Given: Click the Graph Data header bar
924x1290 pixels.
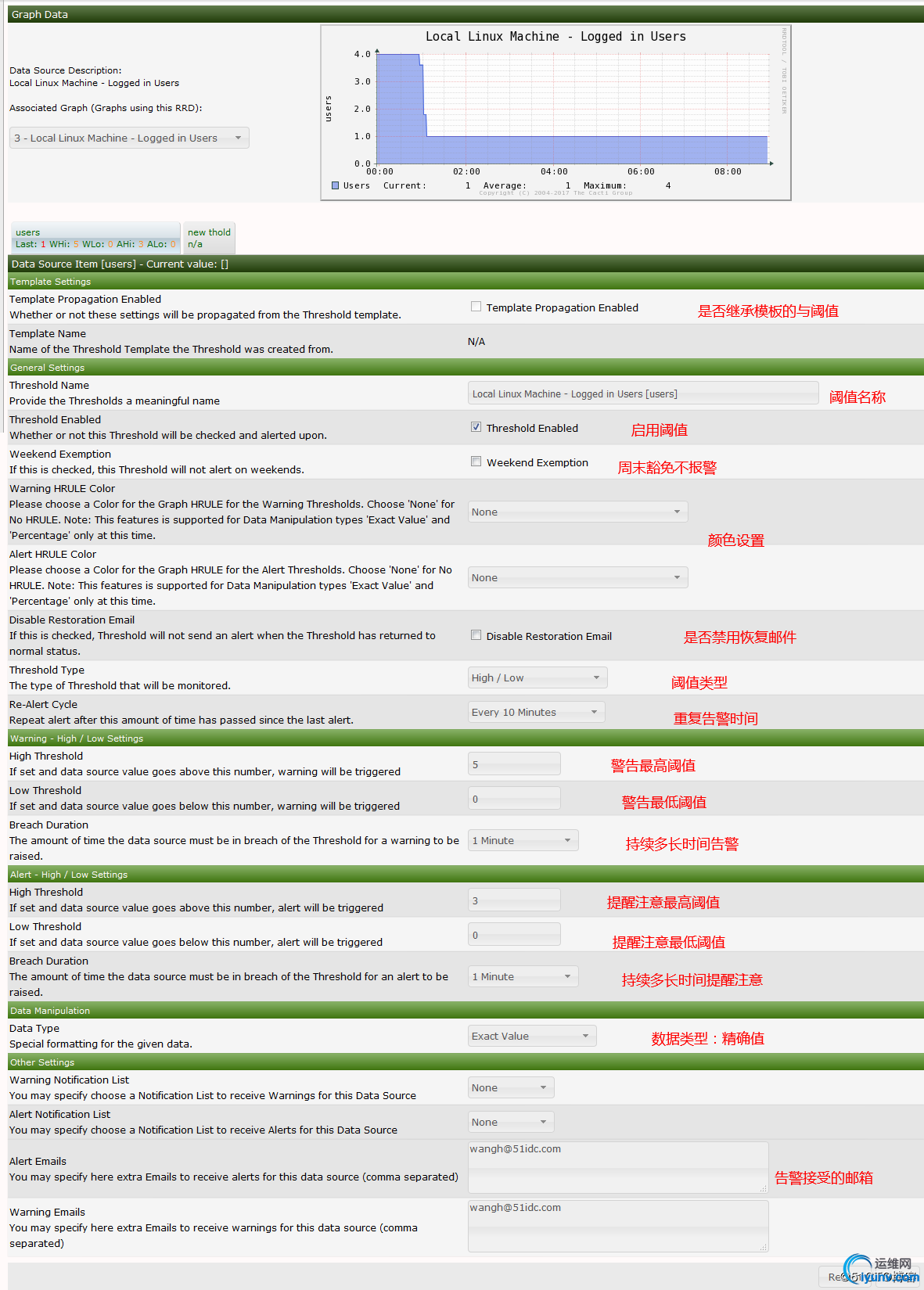Looking at the screenshot, I should (466, 14).
